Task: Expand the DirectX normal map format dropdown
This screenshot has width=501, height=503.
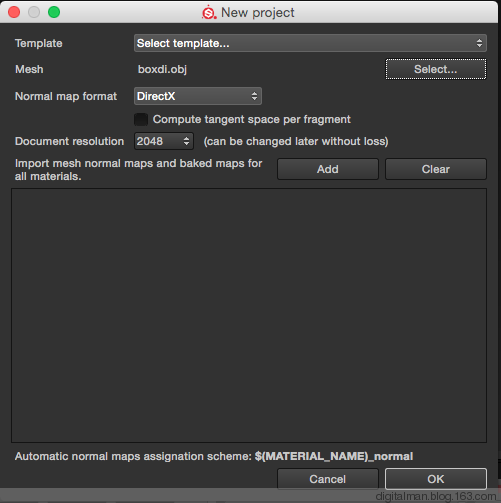Action: 198,96
